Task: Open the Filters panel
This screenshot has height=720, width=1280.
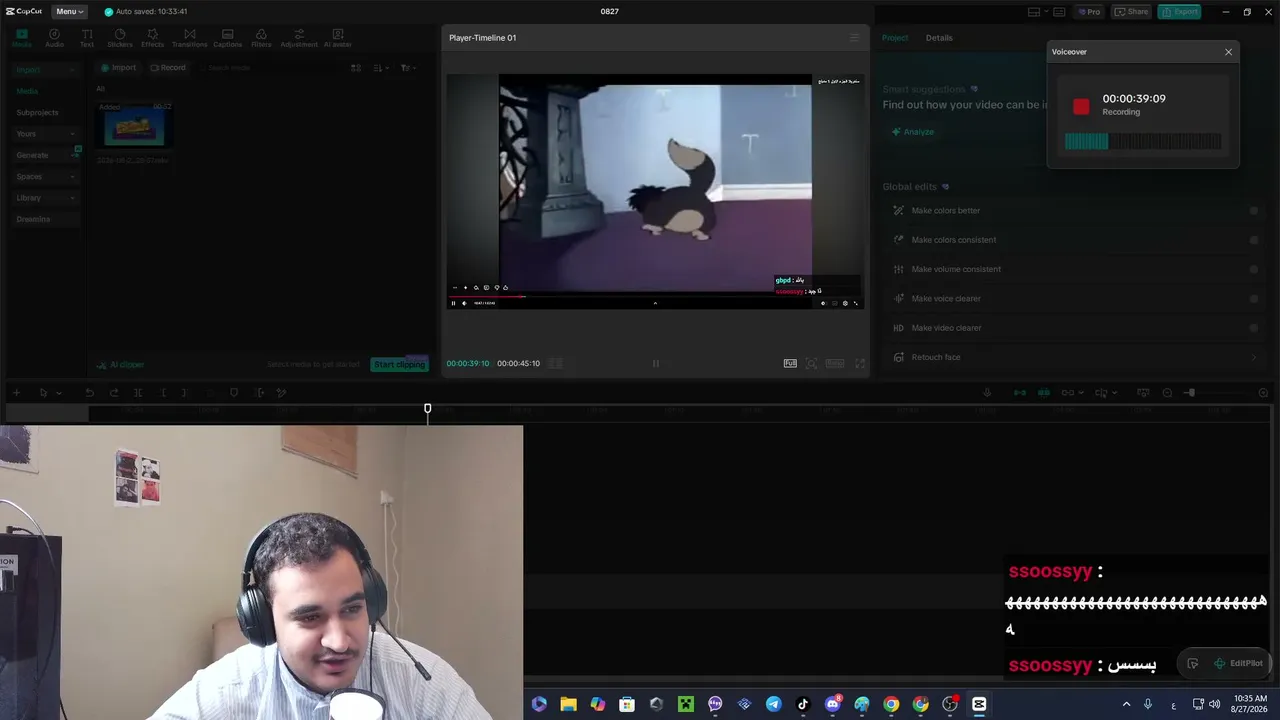Action: 261,38
